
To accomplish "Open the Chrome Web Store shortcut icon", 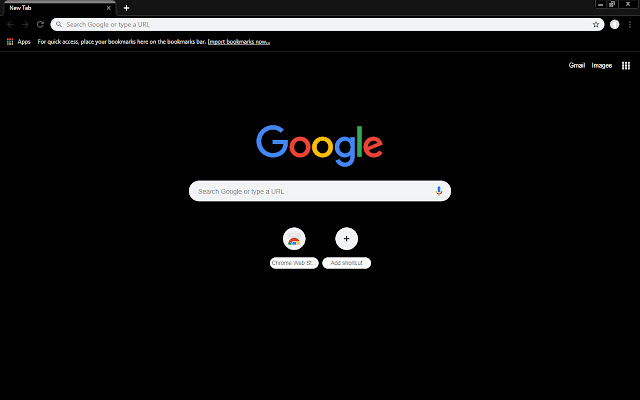I will pyautogui.click(x=294, y=239).
